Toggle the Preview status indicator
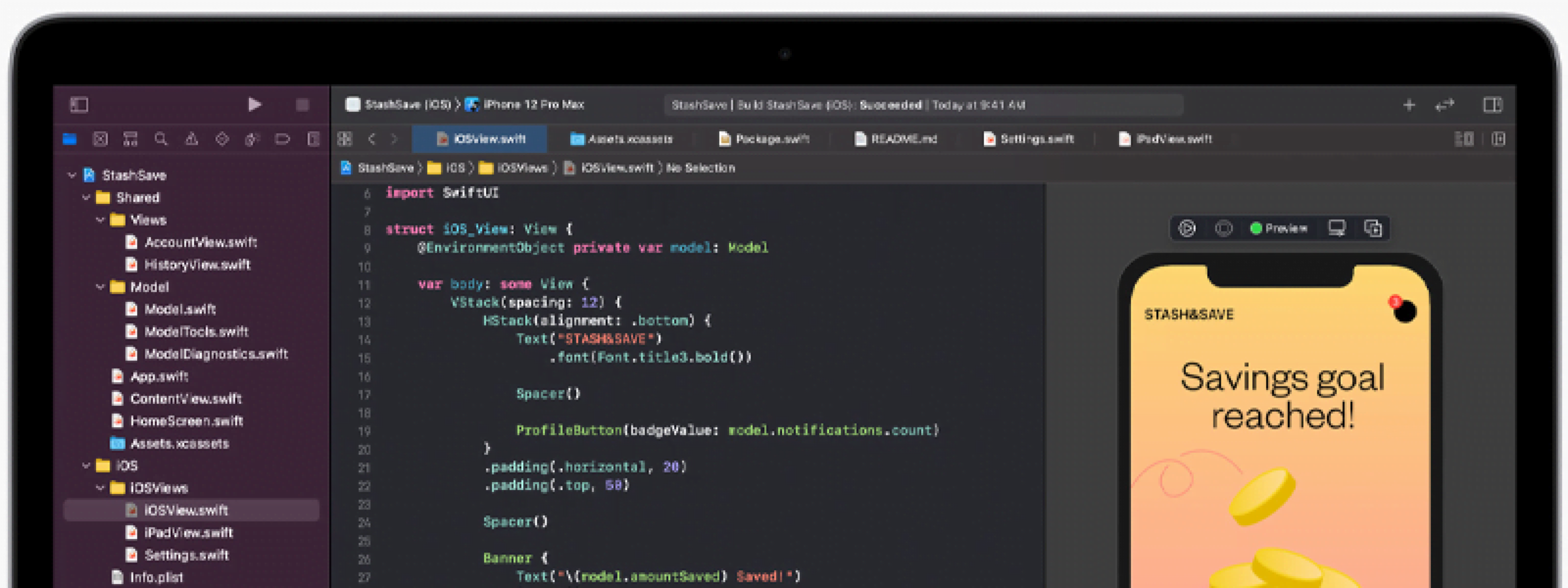Image resolution: width=1568 pixels, height=588 pixels. (x=1279, y=228)
